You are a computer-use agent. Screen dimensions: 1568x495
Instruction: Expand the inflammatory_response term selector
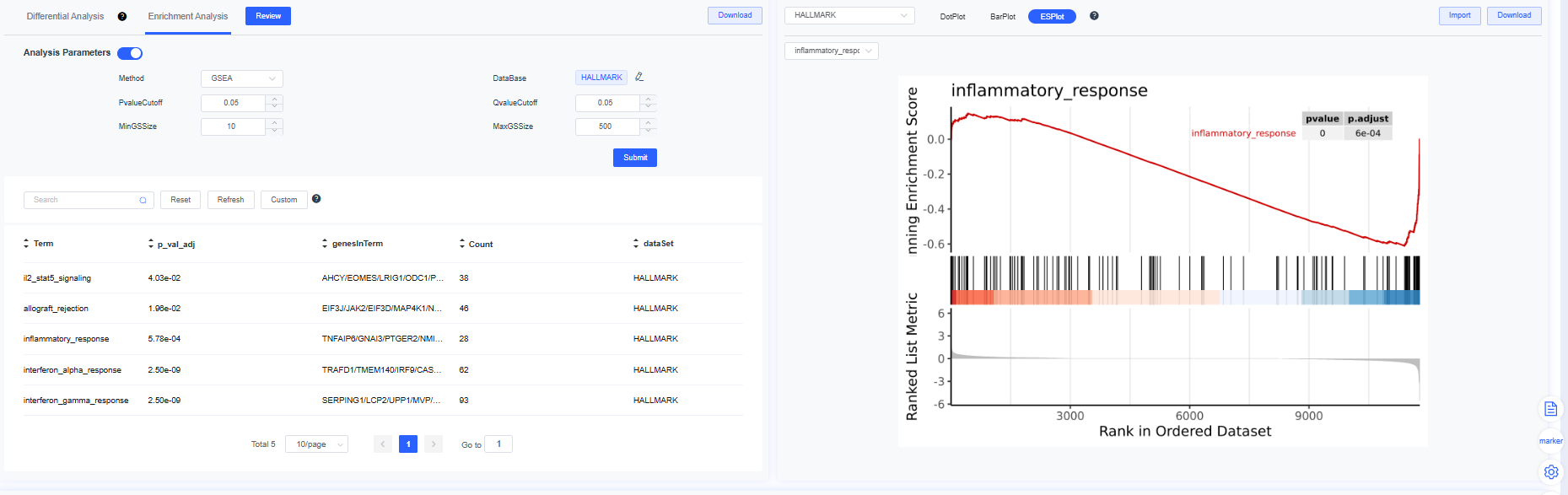pos(831,51)
